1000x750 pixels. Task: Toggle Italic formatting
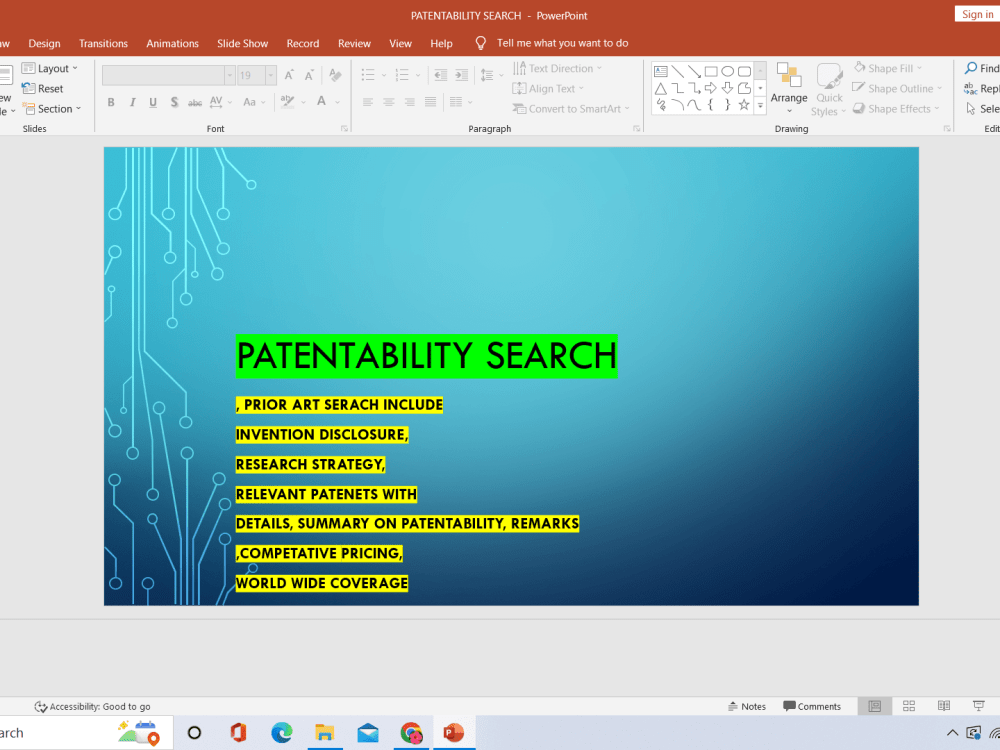(x=132, y=102)
